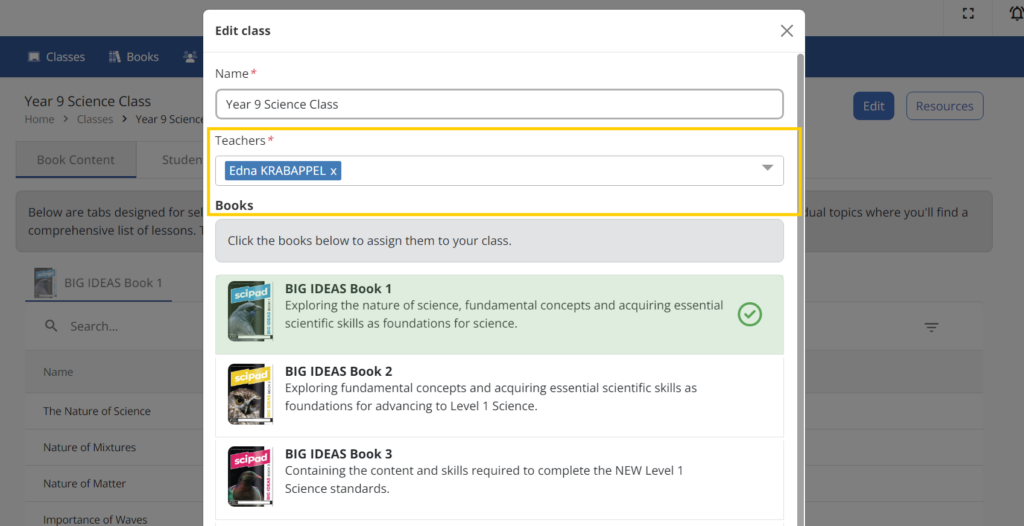Click the BIG IDEAS Book 3 cover image
The image size is (1024, 526).
tap(250, 476)
